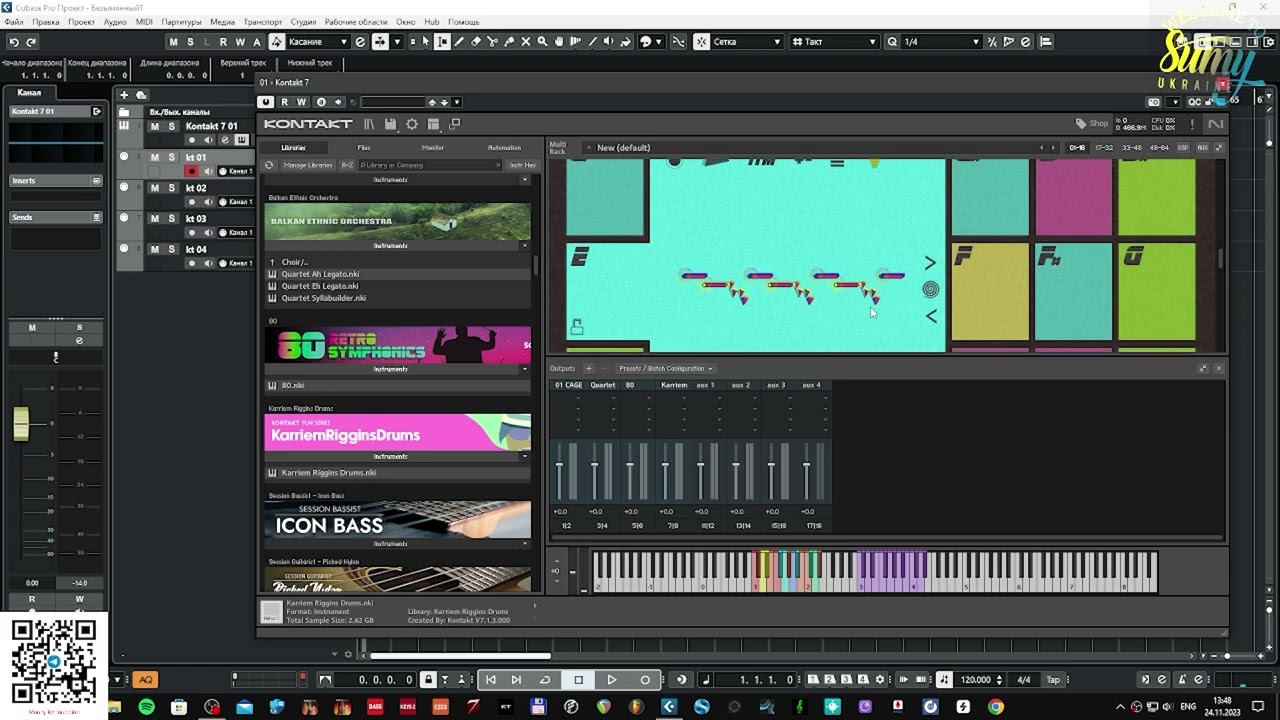The height and width of the screenshot is (720, 1280).
Task: Expand 80 Retro Symphonics Instruments dropdown
Action: coord(525,369)
